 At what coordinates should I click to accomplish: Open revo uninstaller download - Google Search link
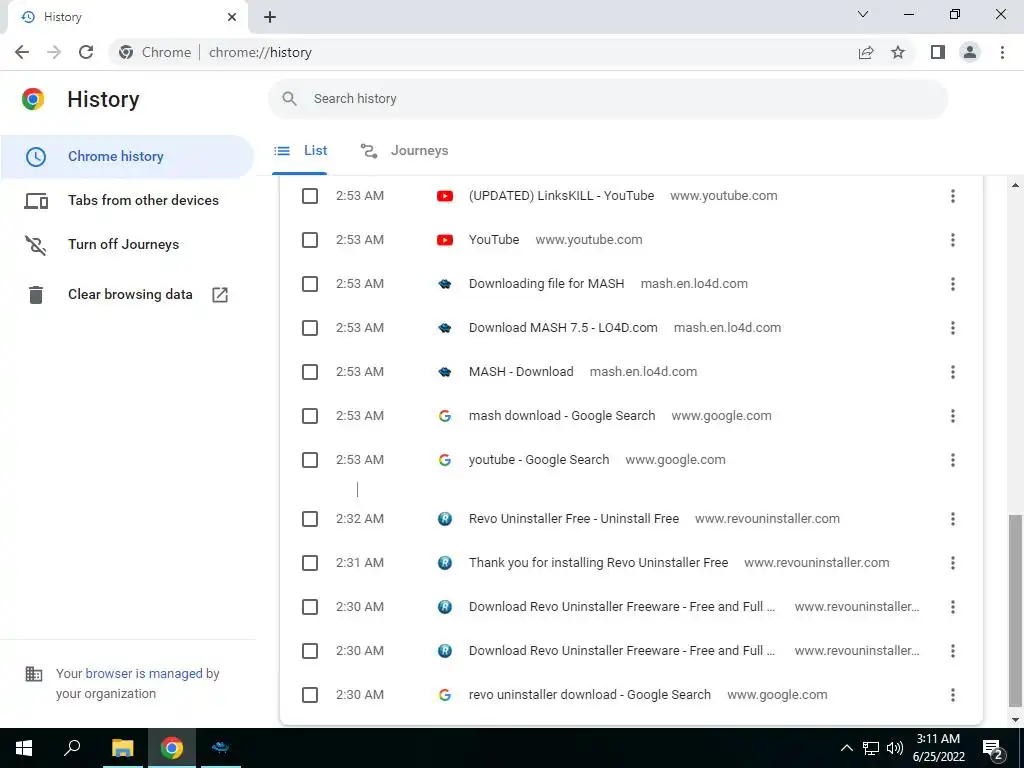[590, 695]
